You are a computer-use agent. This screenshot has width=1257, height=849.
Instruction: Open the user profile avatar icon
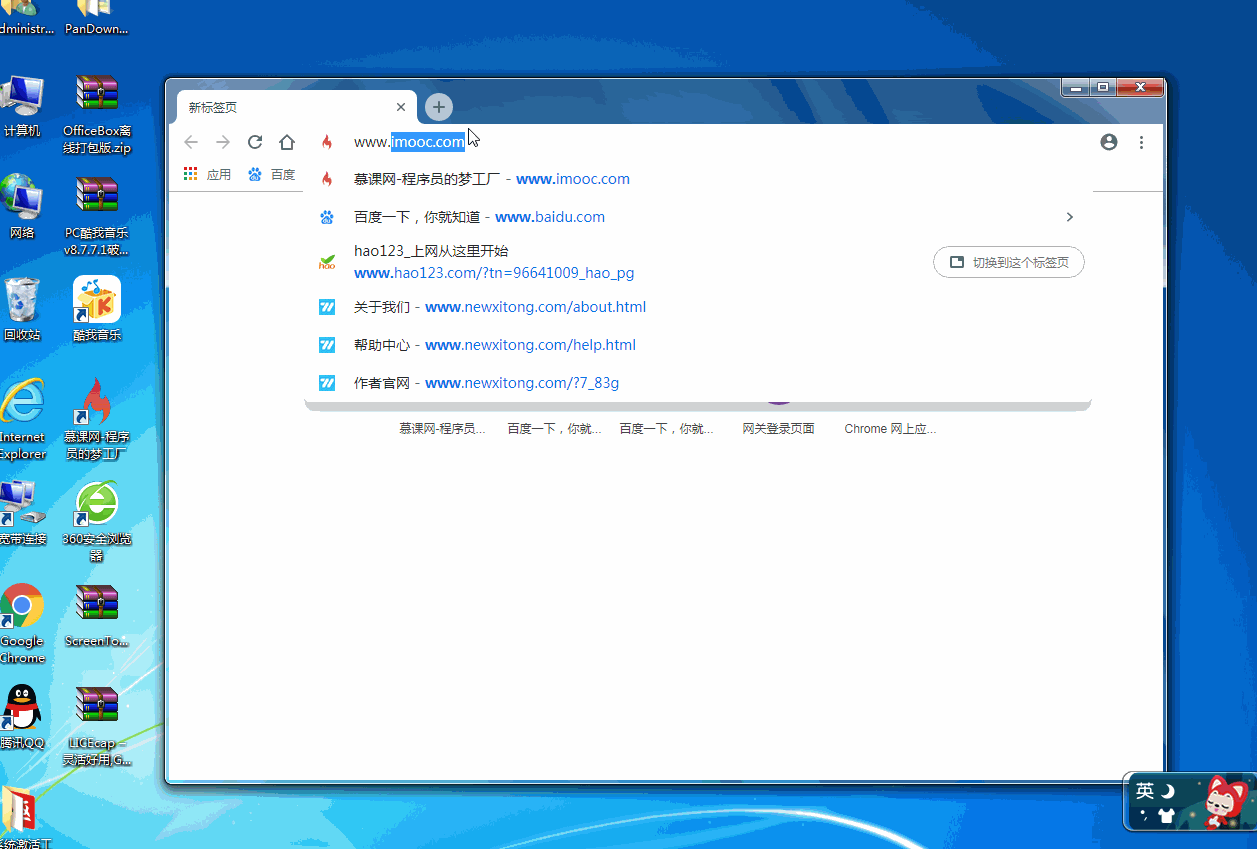coord(1109,142)
